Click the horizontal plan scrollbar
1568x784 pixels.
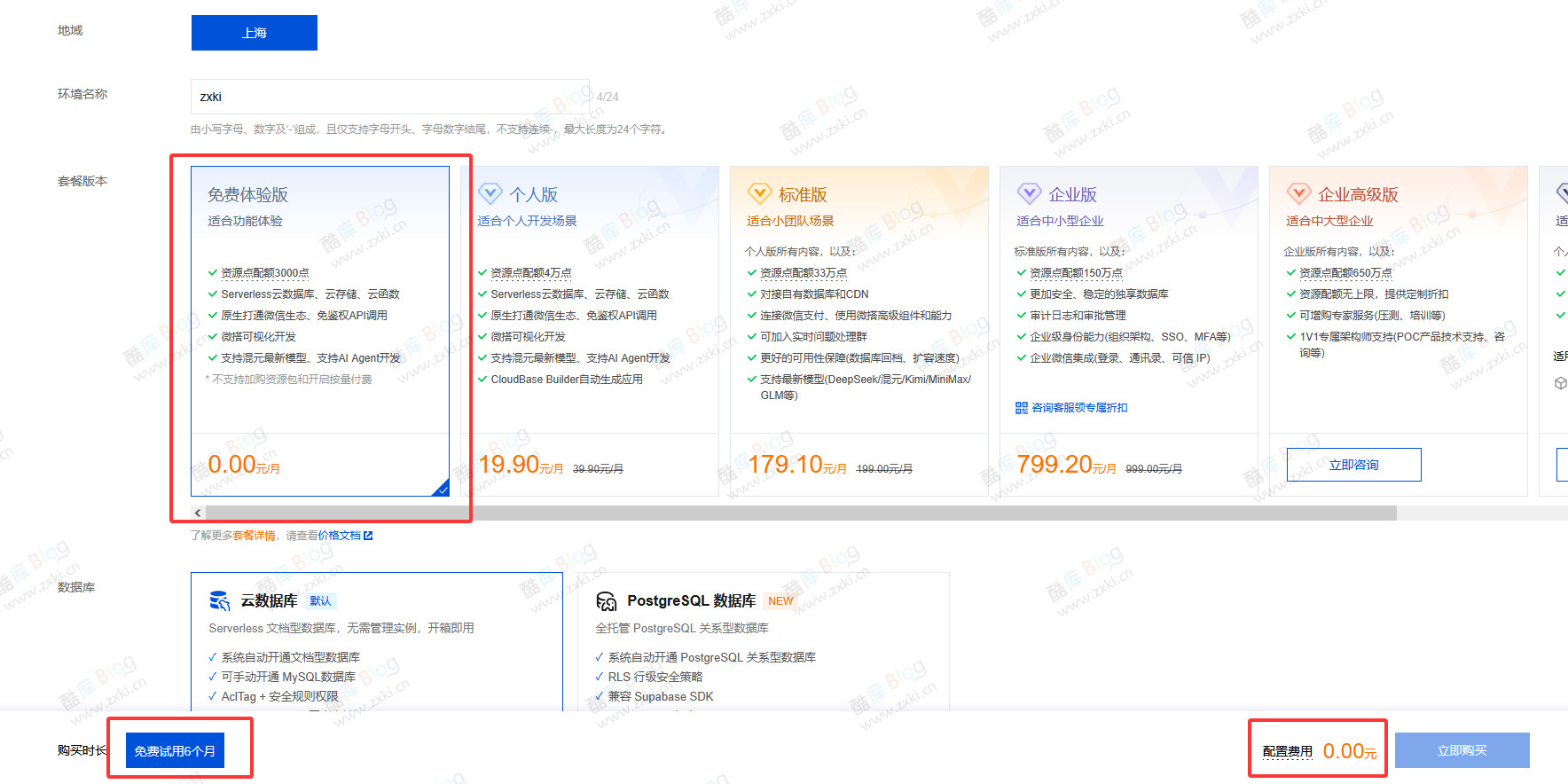pos(801,513)
